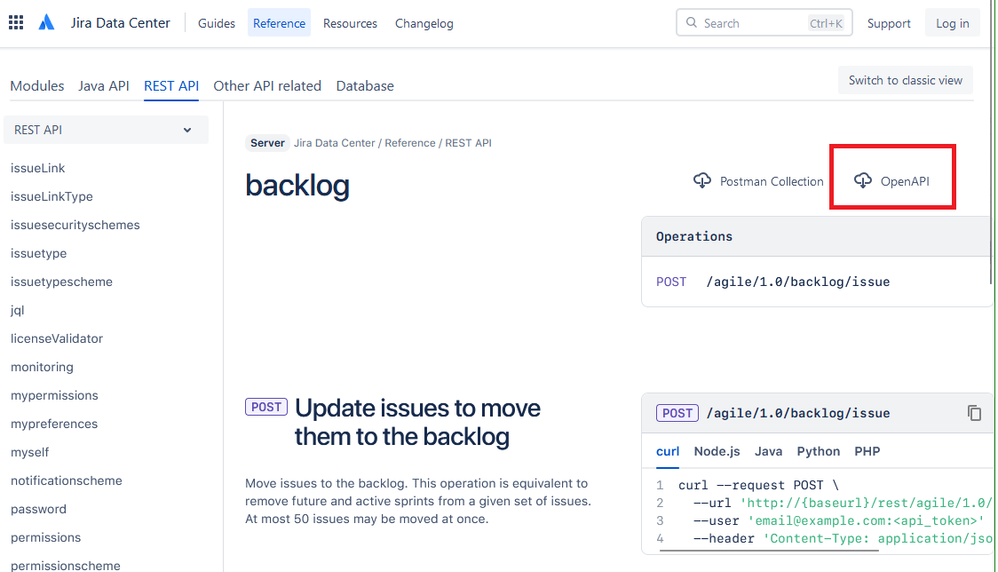Open jql in the sidebar
This screenshot has height=572, width=998.
click(x=17, y=310)
